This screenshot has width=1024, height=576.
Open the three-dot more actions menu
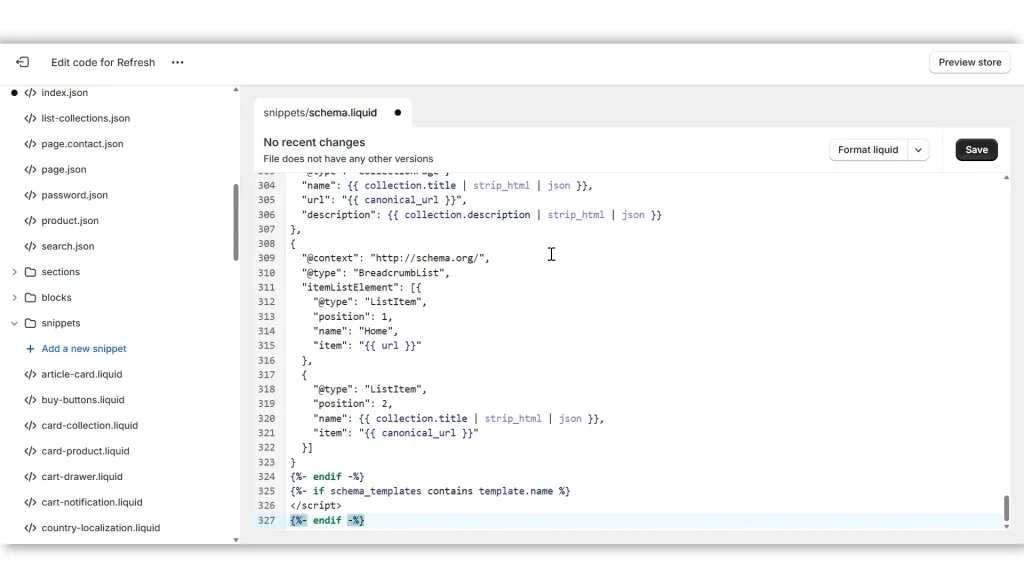(178, 62)
